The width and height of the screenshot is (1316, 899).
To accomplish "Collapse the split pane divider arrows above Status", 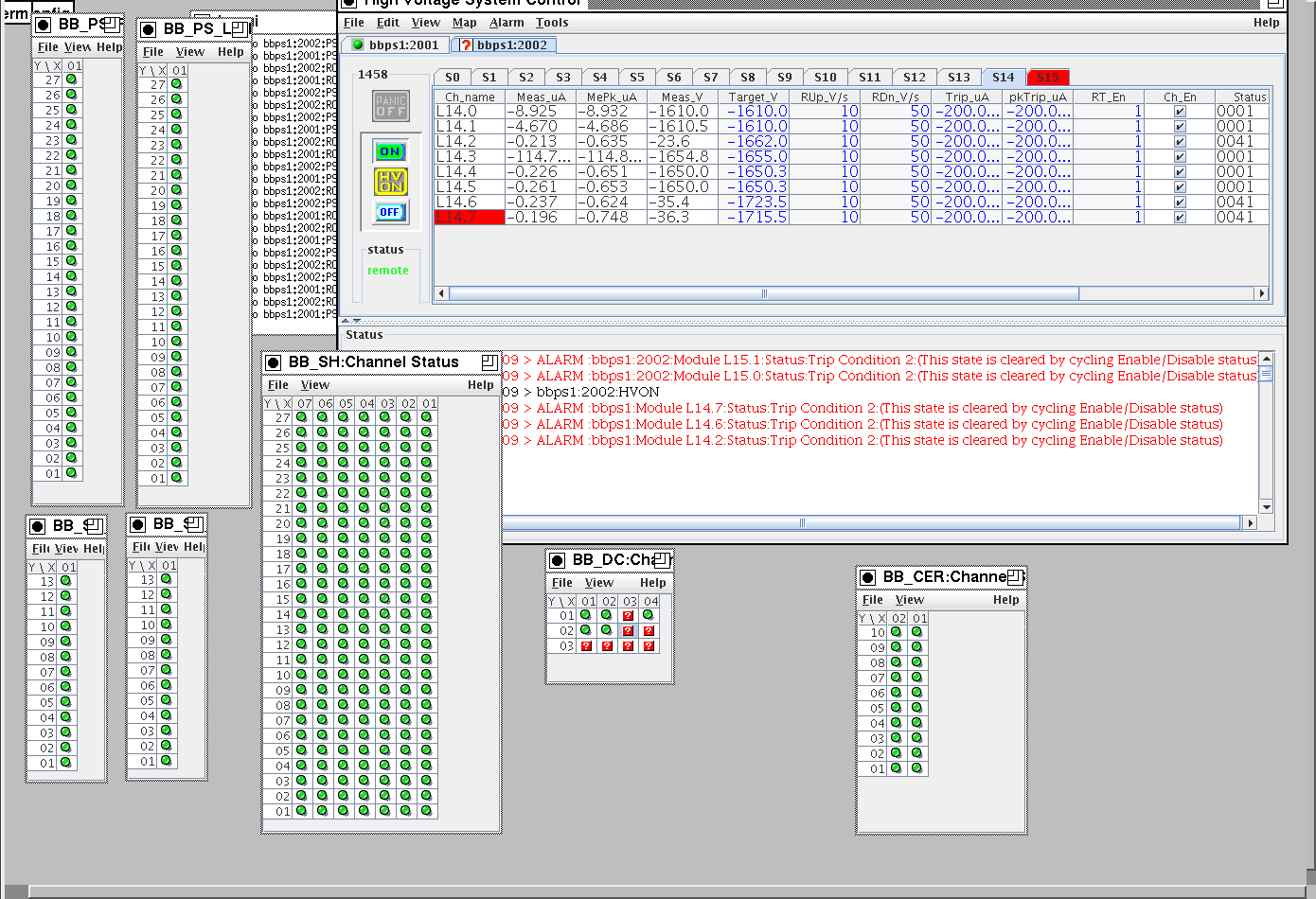I will pyautogui.click(x=351, y=321).
